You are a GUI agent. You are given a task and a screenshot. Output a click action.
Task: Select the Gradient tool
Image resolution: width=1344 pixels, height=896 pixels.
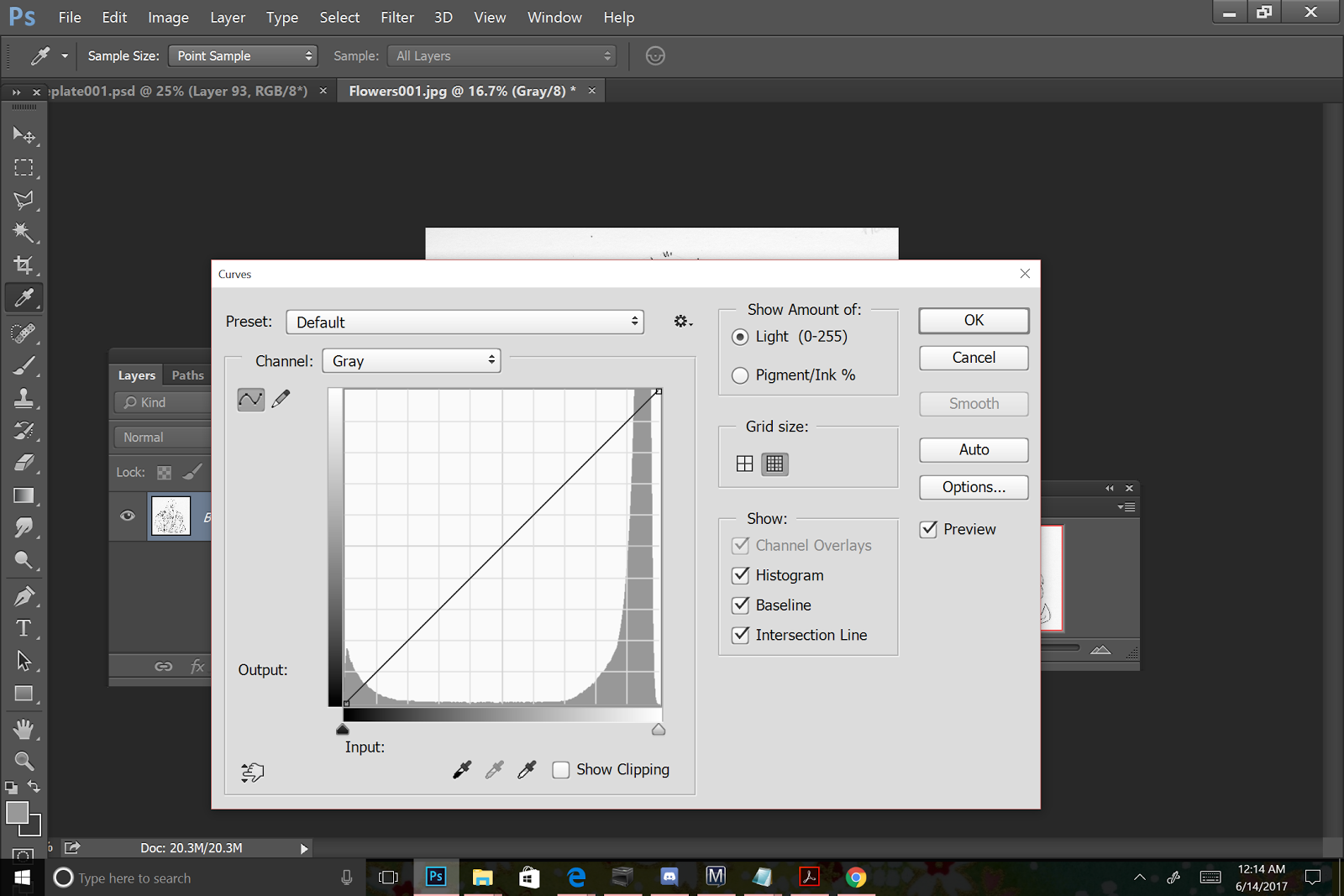(x=24, y=495)
